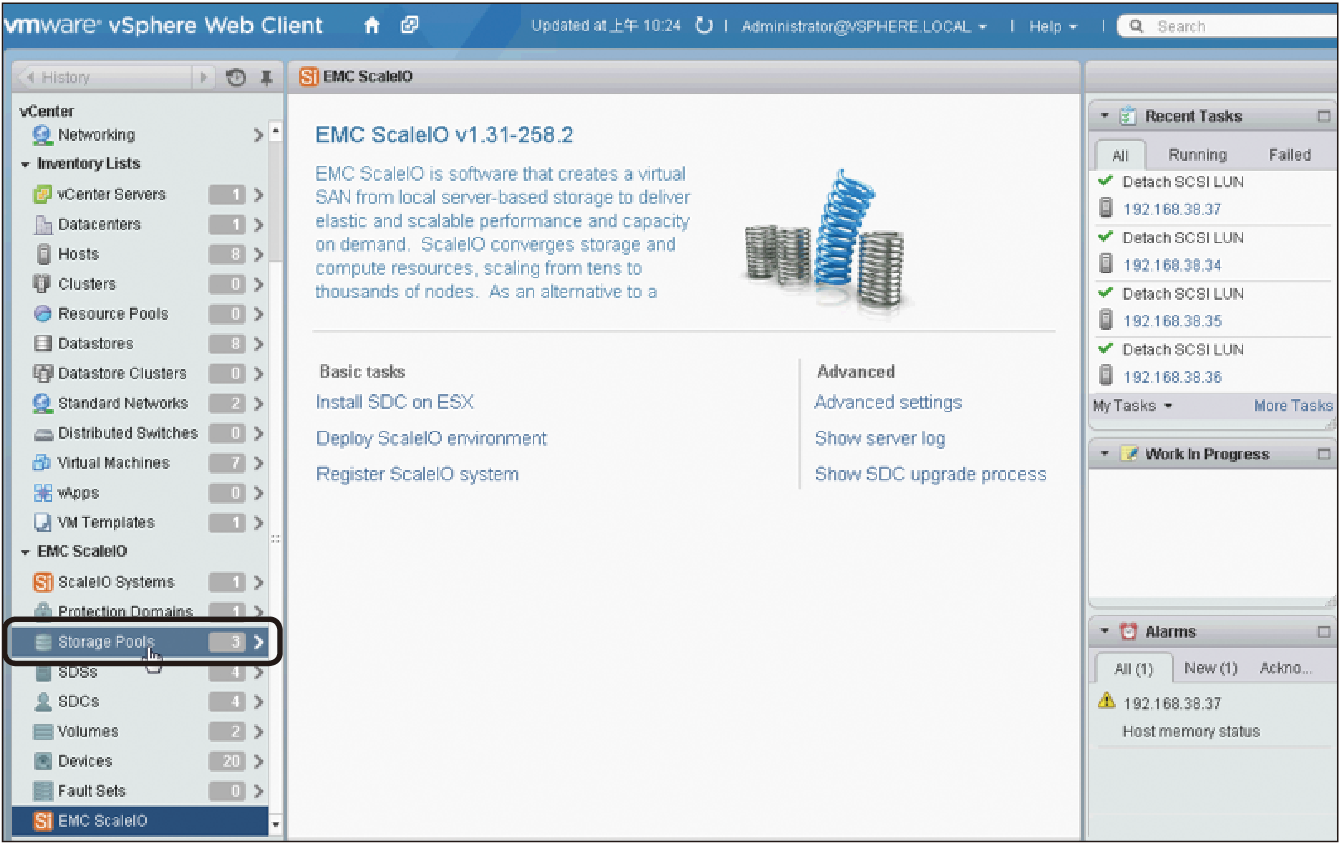This screenshot has height=846, width=1342.
Task: Open host 192.168.38.36 task link
Action: (x=1172, y=377)
